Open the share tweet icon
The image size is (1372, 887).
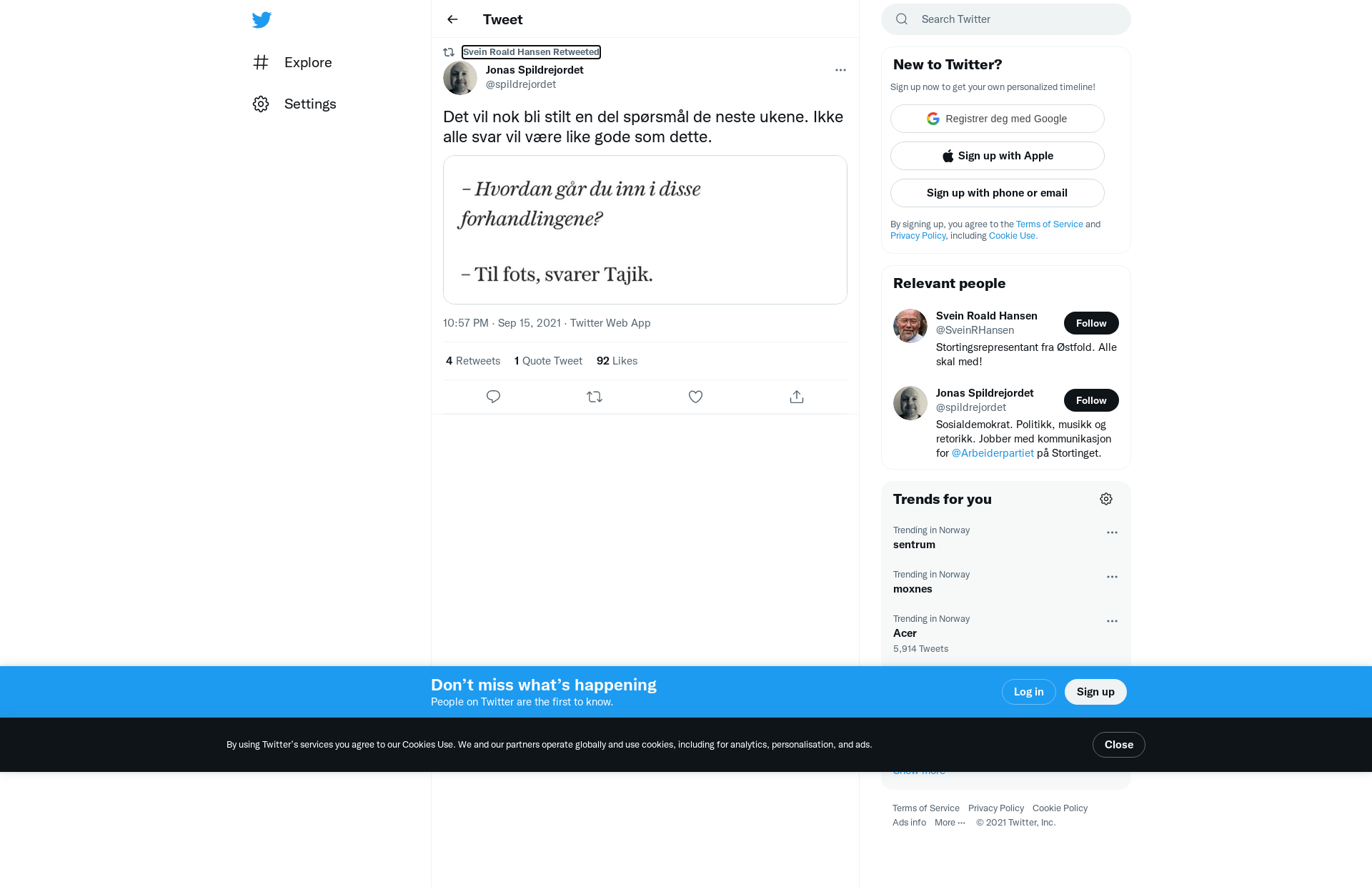(797, 397)
